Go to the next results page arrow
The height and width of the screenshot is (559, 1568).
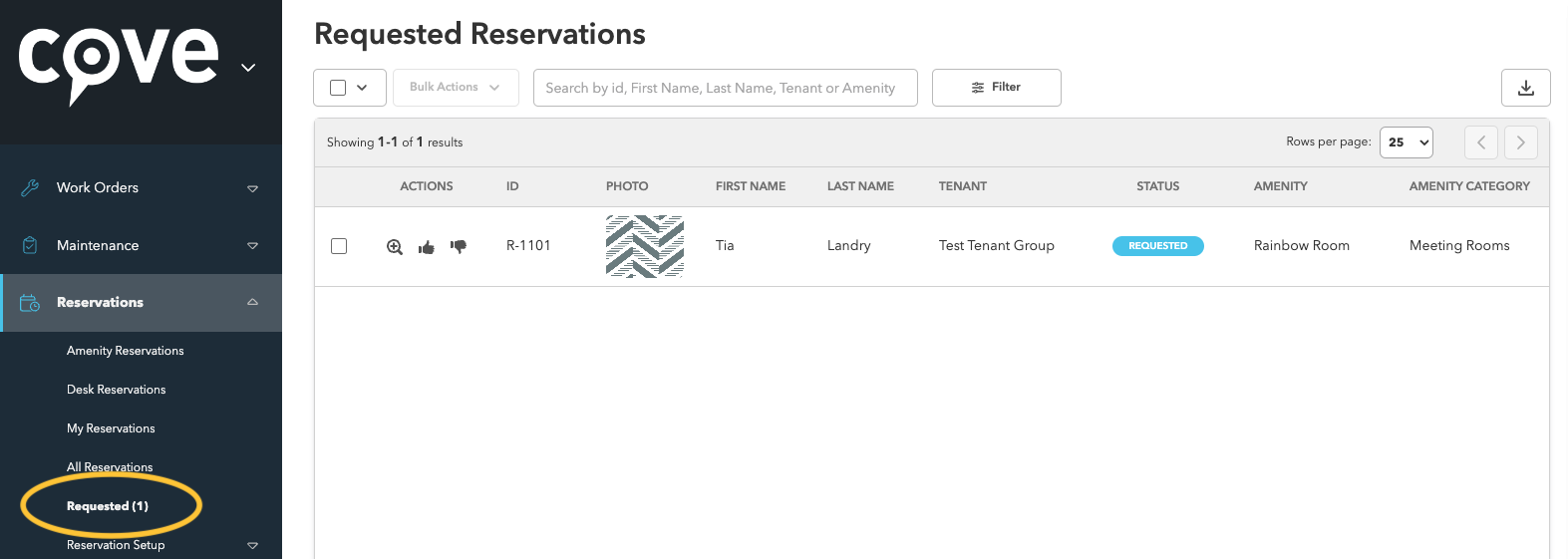pos(1520,142)
